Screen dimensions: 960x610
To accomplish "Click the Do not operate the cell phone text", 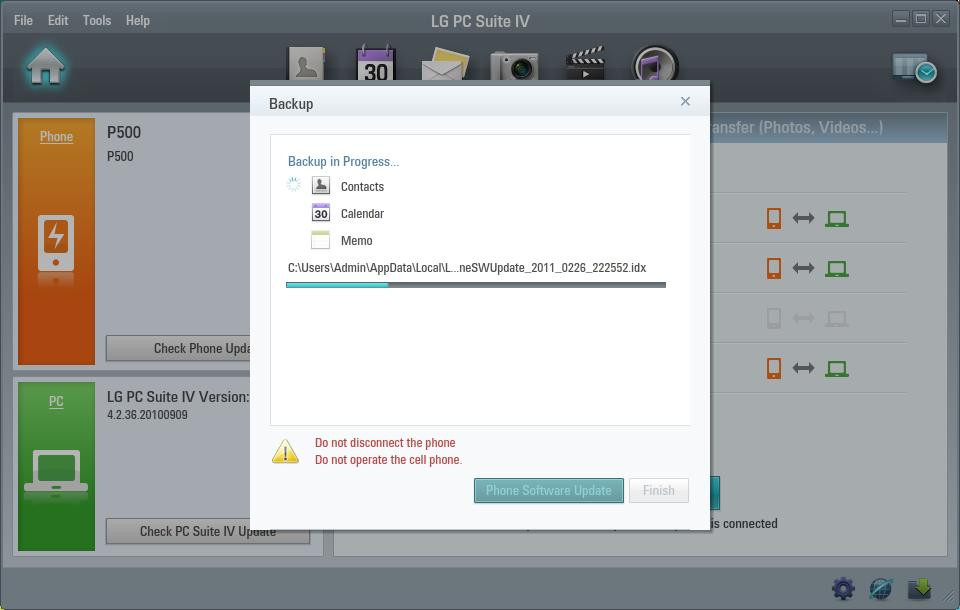I will point(389,459).
